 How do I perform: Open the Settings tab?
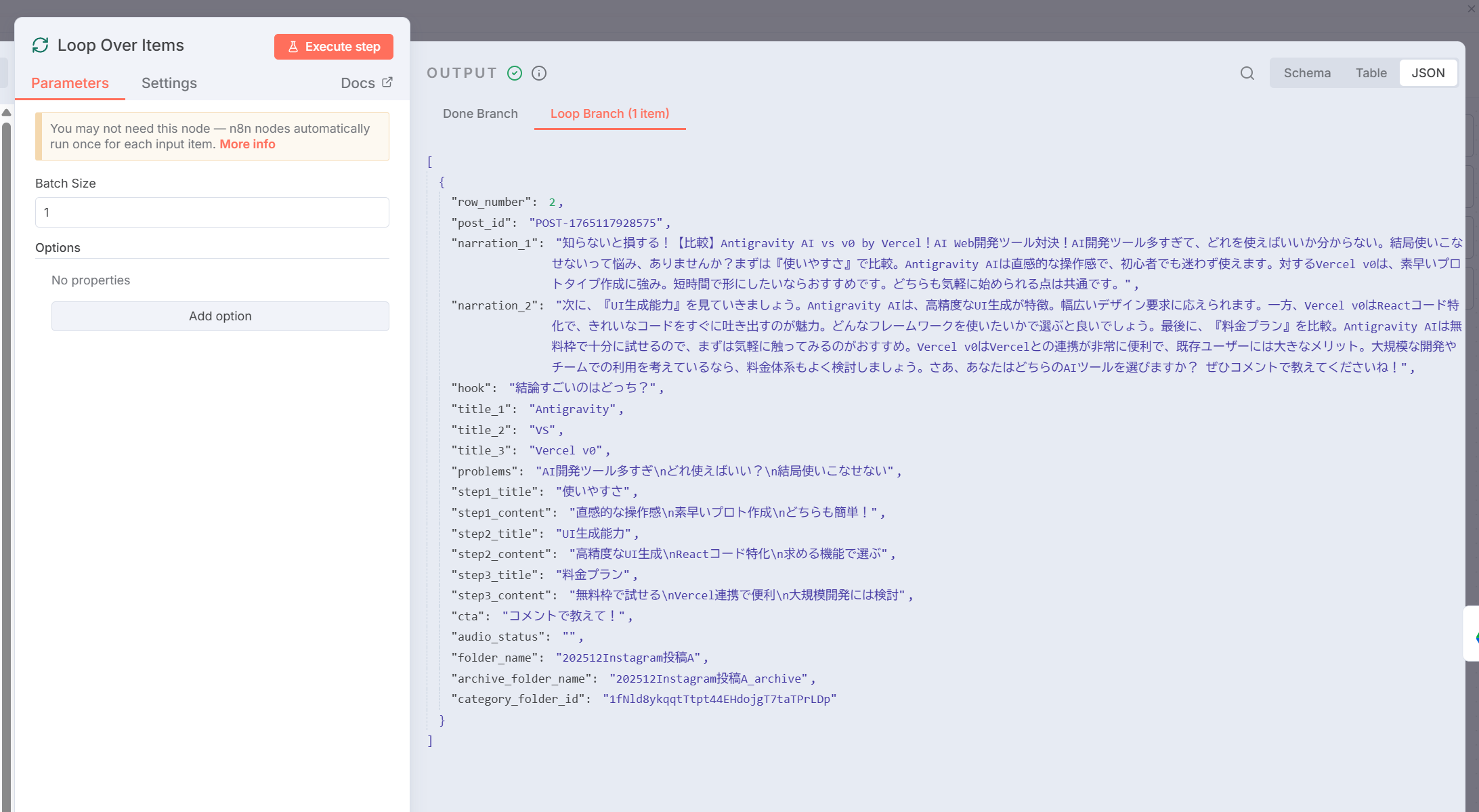click(x=169, y=83)
